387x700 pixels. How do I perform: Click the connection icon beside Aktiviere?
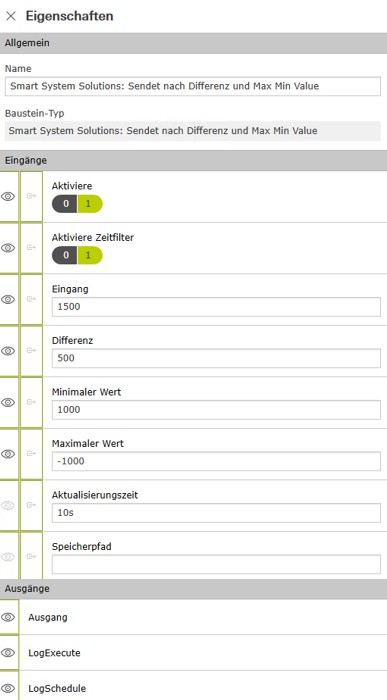(x=31, y=196)
